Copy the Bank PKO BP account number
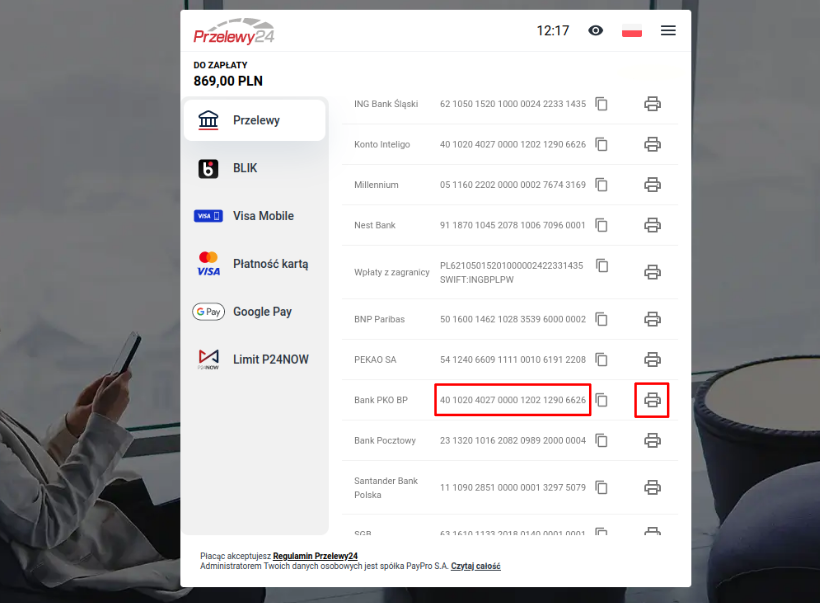 coord(601,400)
